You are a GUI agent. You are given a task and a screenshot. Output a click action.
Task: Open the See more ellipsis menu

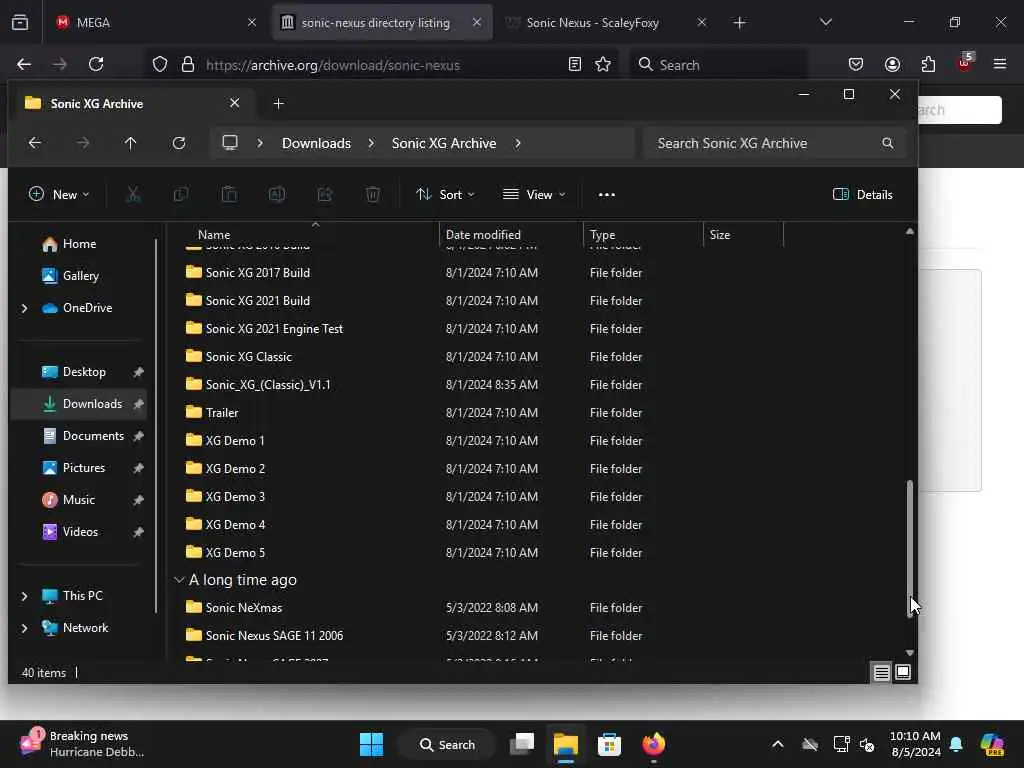pyautogui.click(x=607, y=195)
